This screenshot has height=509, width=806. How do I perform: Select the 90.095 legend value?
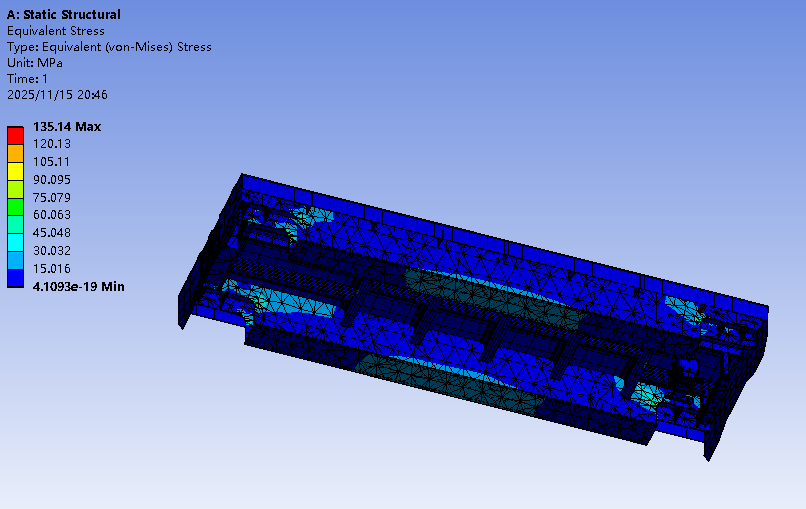52,180
